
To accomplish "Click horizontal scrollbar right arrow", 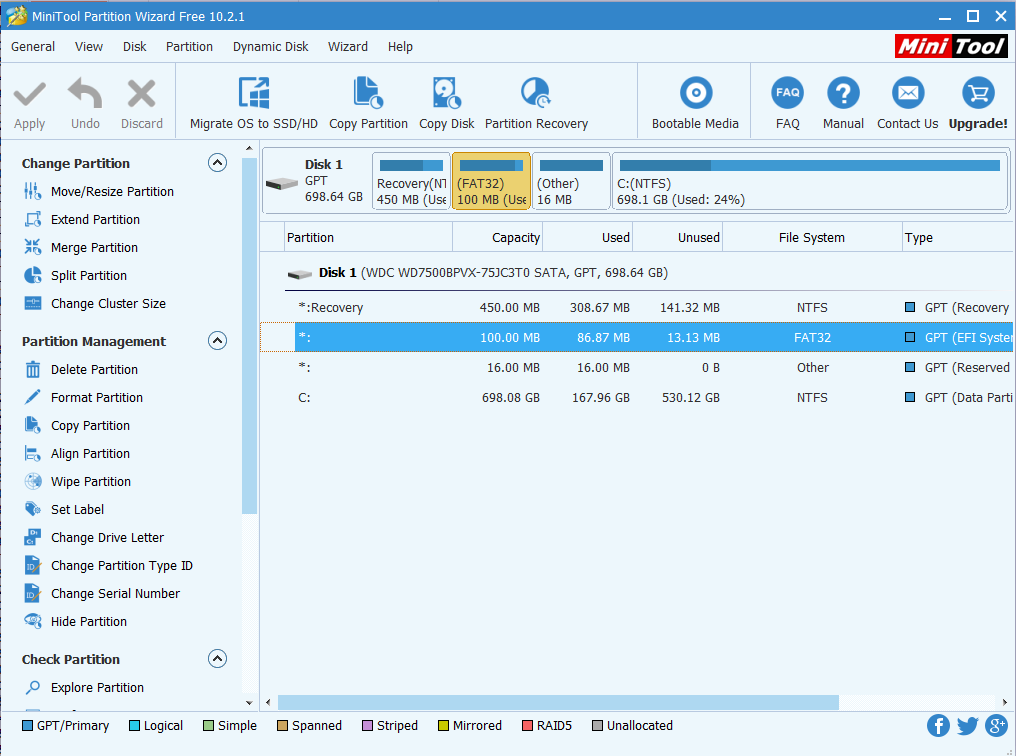I will click(x=1004, y=702).
